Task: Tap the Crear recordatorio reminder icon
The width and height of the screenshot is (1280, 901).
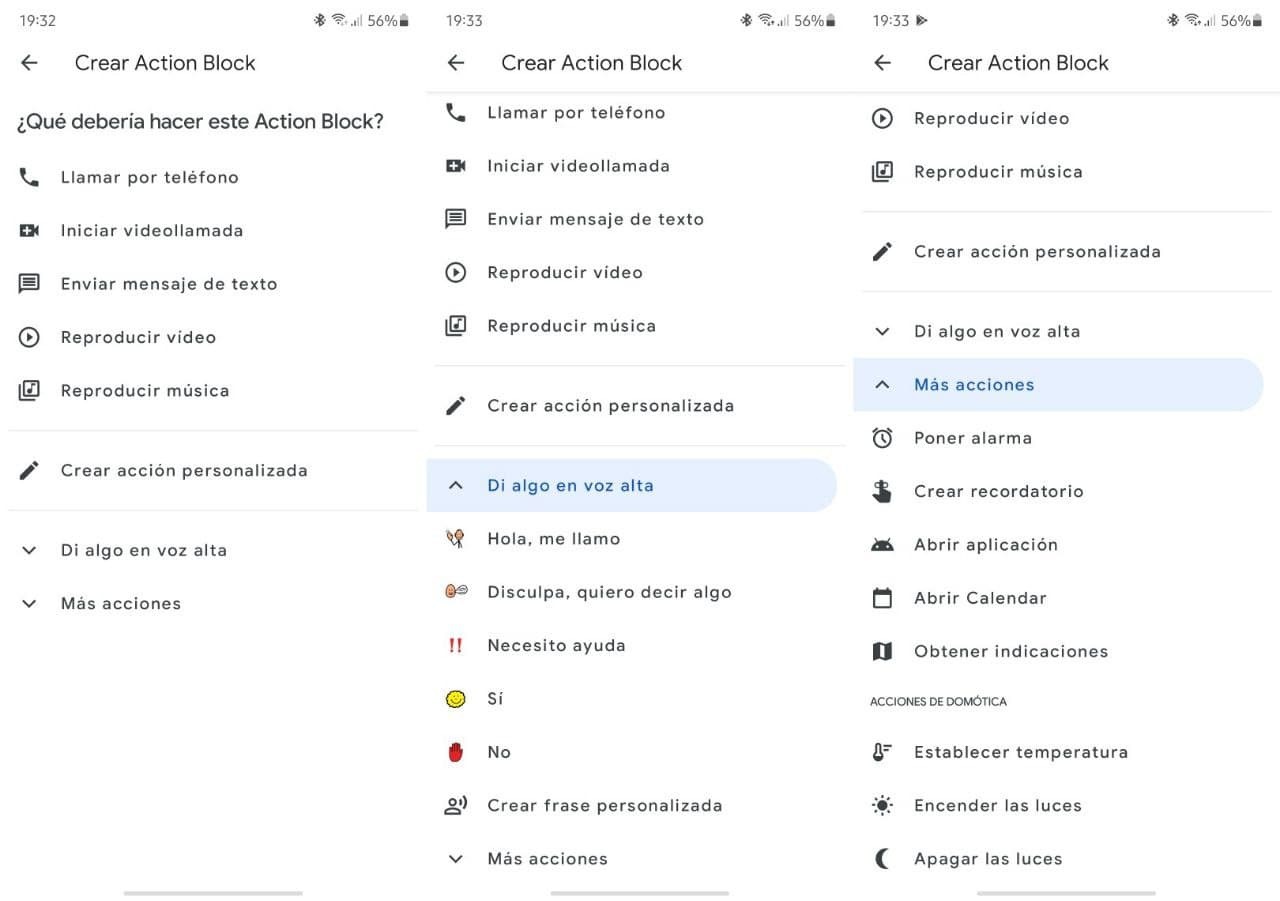Action: point(882,491)
